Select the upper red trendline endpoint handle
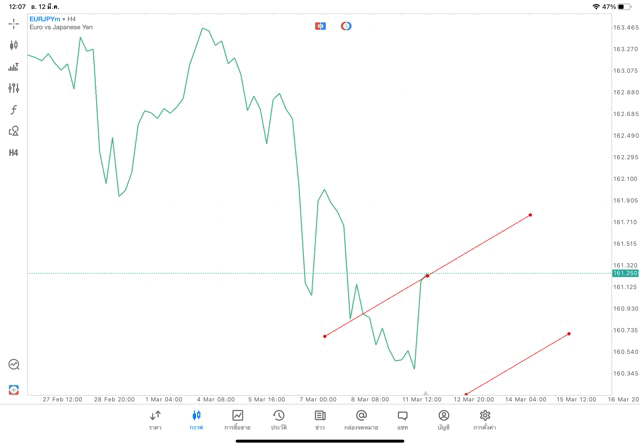The image size is (640, 447). 531,214
